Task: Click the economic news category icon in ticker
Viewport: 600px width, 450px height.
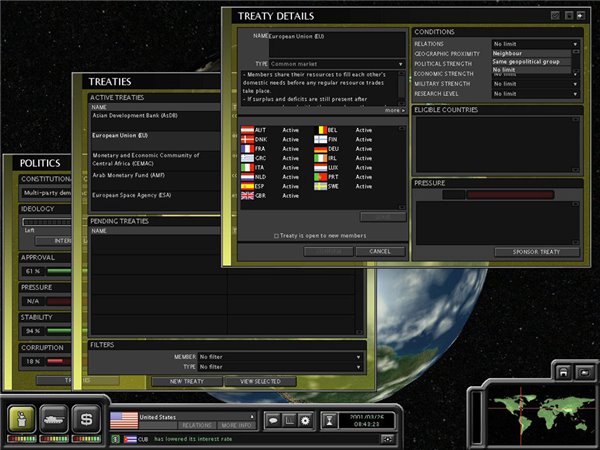Action: coord(115,439)
